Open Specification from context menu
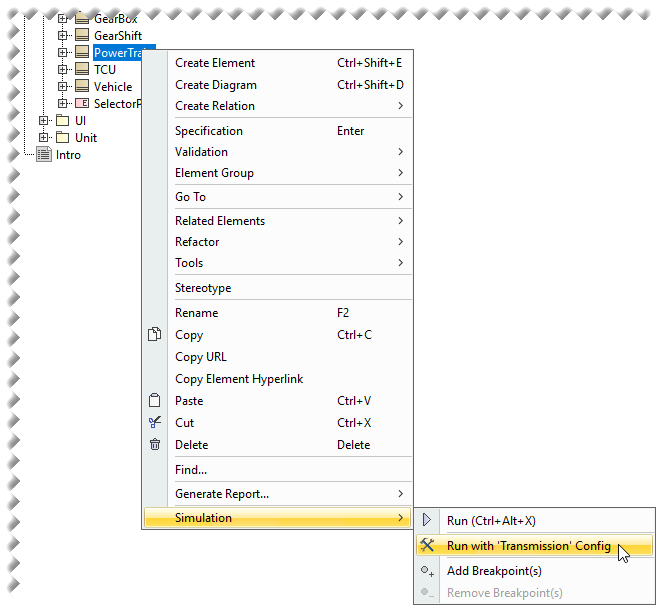Screen dimensions: 656x605 point(277,131)
